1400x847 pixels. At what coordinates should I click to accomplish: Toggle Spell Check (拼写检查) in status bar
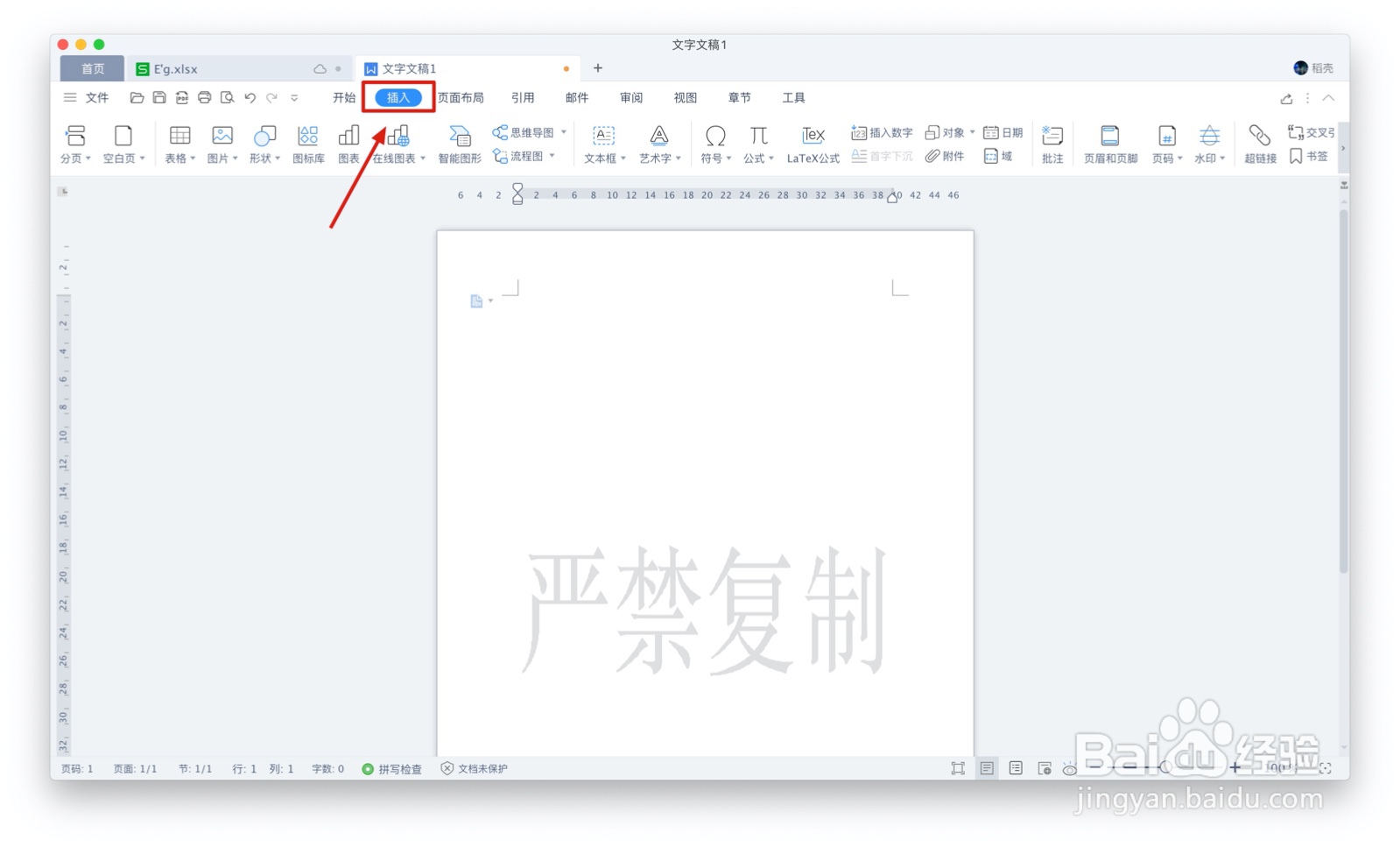391,769
